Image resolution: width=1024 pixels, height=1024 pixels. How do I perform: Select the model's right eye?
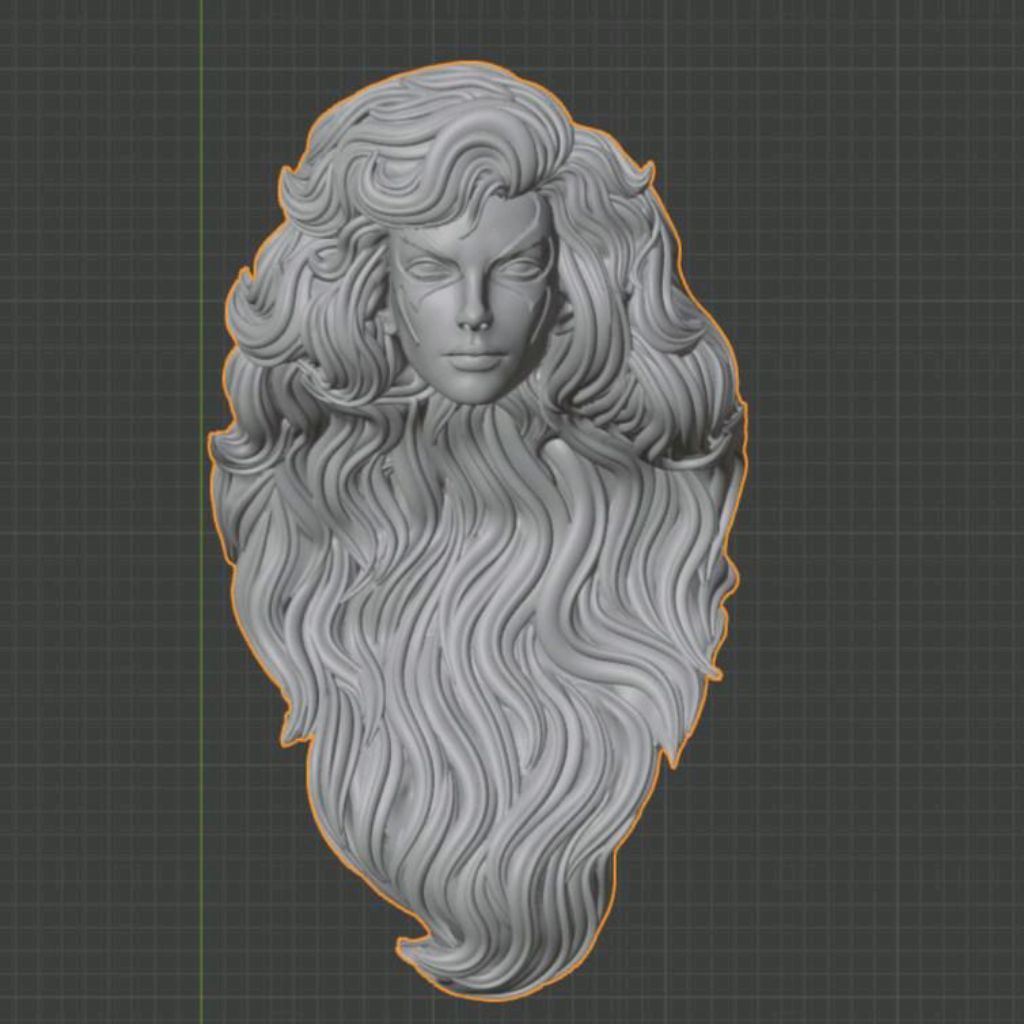(x=430, y=268)
